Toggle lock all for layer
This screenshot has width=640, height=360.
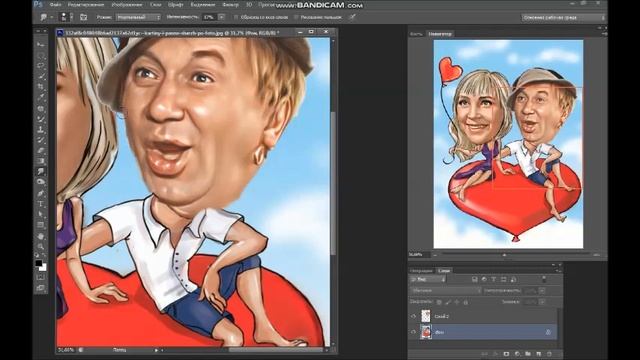click(x=466, y=302)
